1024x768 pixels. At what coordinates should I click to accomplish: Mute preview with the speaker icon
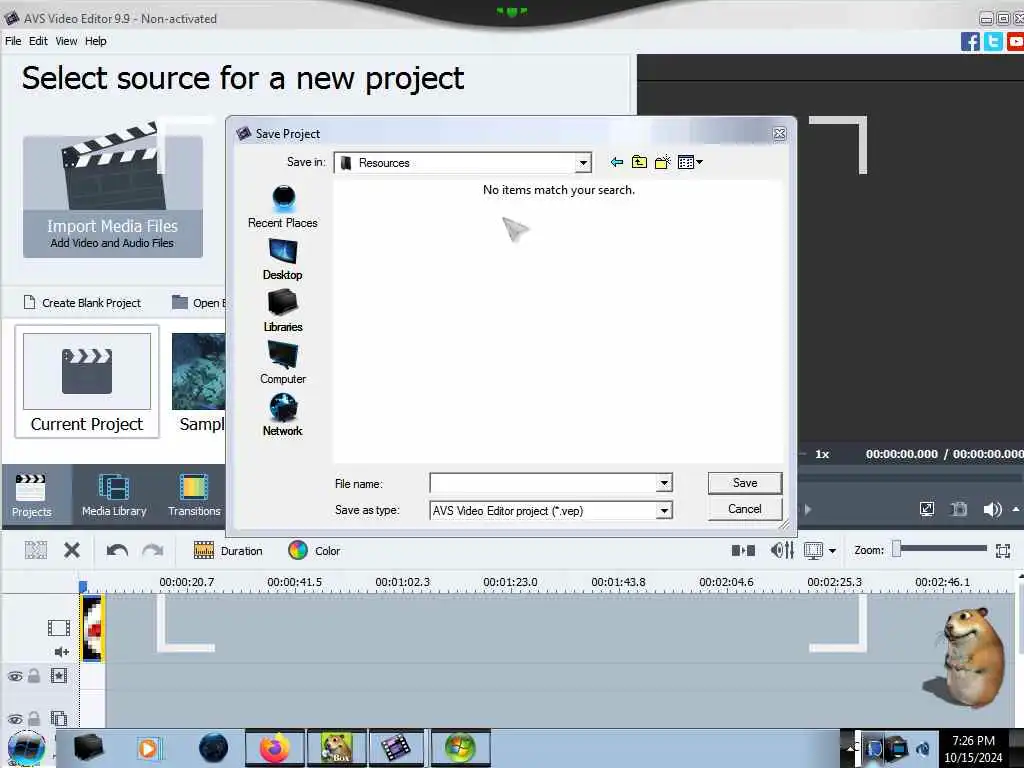(992, 509)
